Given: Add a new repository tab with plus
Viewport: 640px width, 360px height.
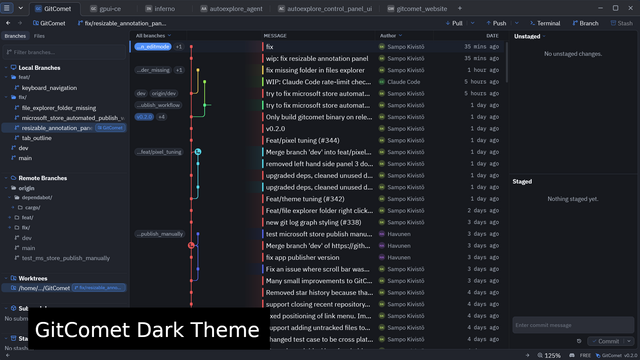Looking at the screenshot, I should click(460, 9).
